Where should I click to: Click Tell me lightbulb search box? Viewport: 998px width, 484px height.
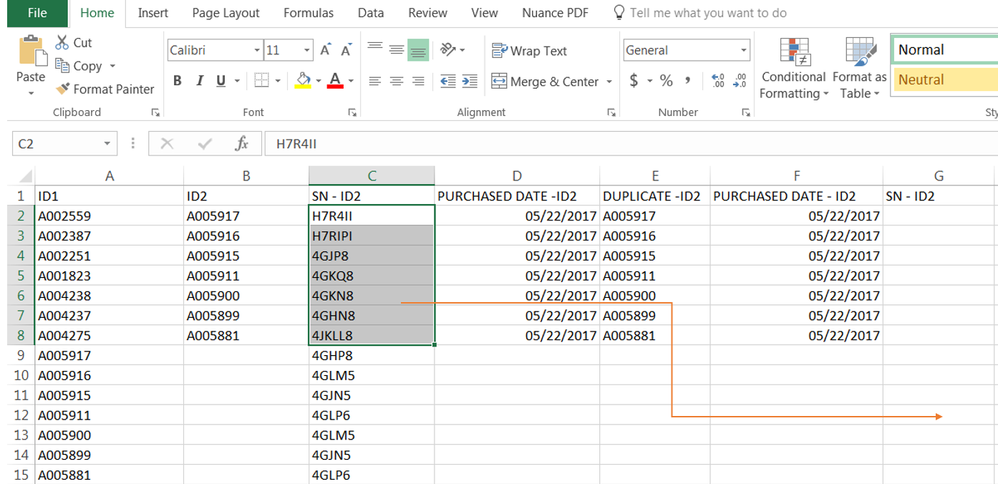699,13
